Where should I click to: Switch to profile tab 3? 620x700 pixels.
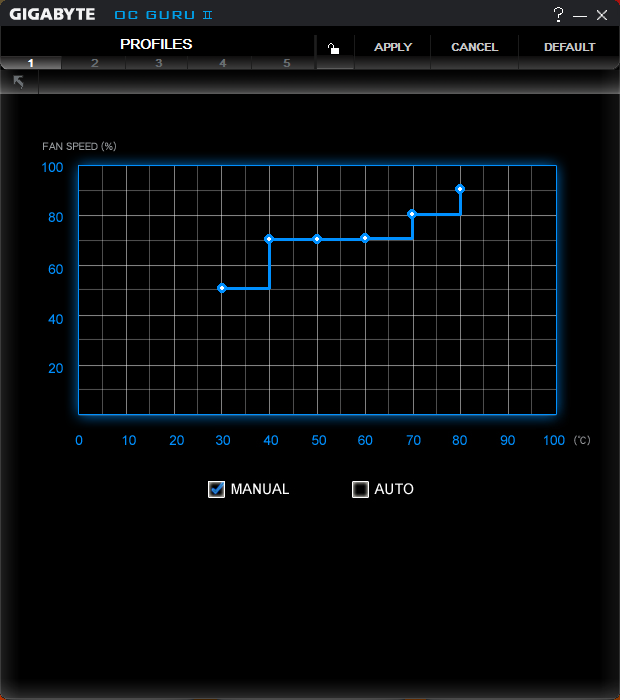158,63
